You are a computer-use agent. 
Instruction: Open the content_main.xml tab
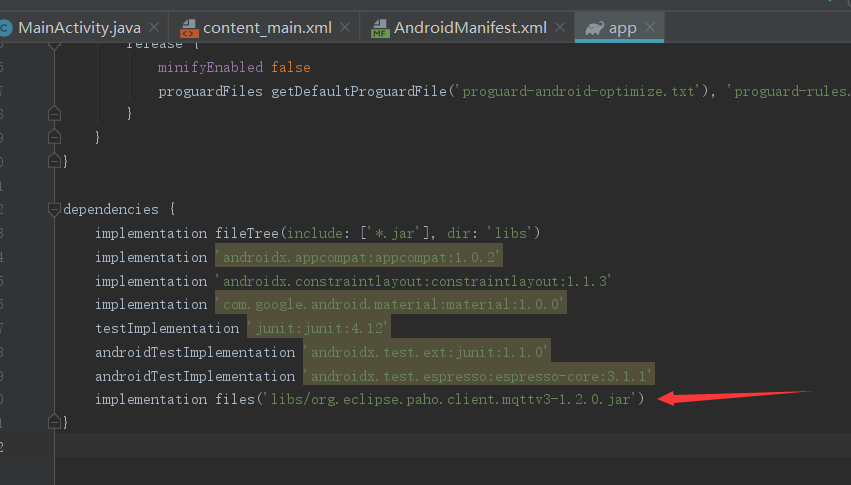click(267, 28)
